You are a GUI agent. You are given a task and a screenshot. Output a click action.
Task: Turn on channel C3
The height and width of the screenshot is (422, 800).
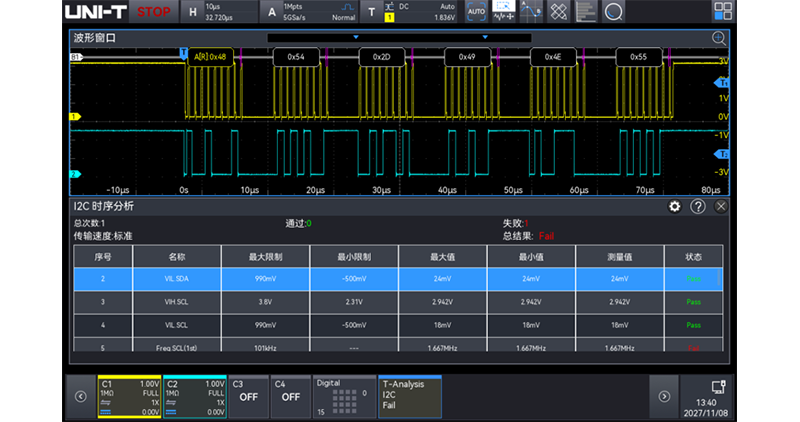248,397
